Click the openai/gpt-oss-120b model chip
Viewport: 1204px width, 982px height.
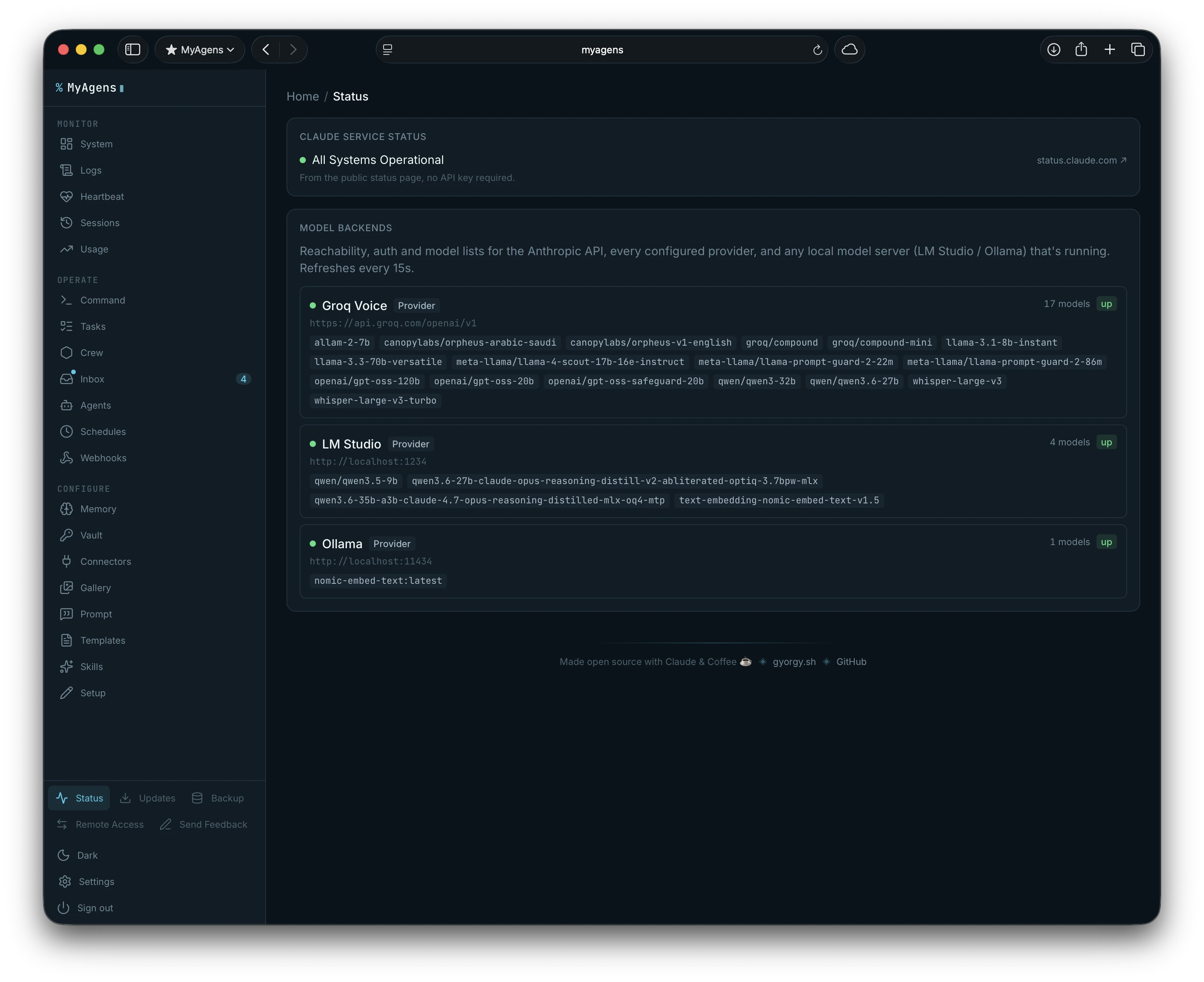[367, 381]
